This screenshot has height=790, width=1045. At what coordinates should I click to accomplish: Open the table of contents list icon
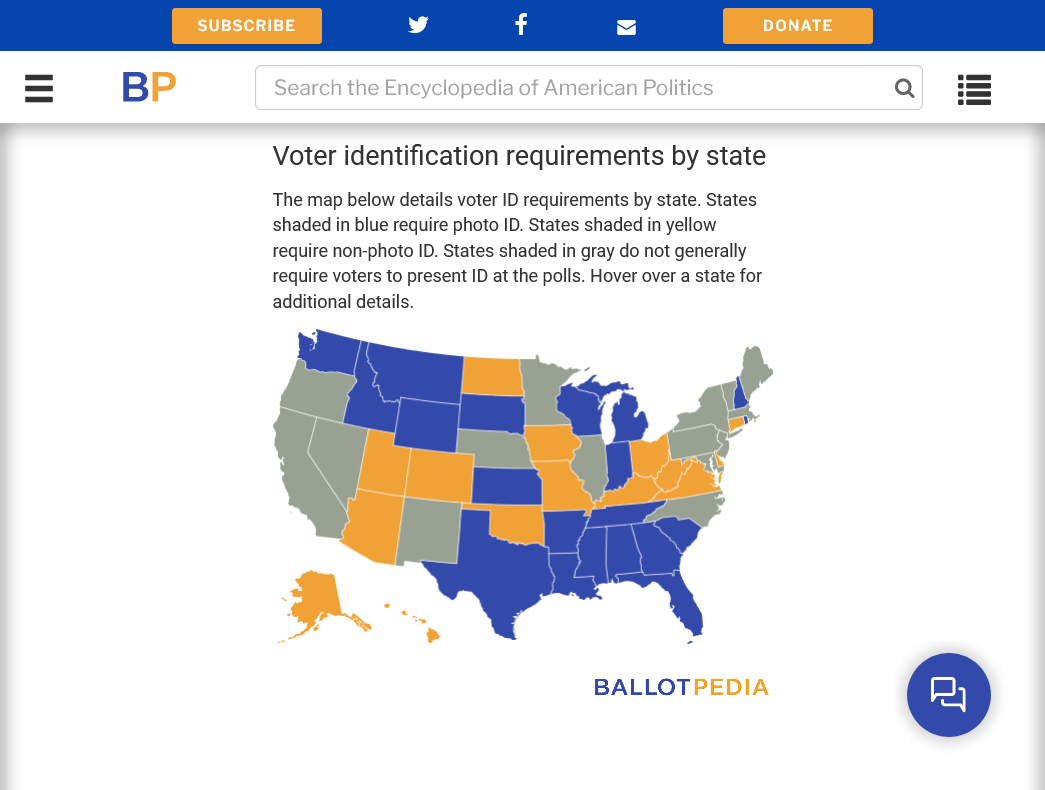(x=974, y=89)
